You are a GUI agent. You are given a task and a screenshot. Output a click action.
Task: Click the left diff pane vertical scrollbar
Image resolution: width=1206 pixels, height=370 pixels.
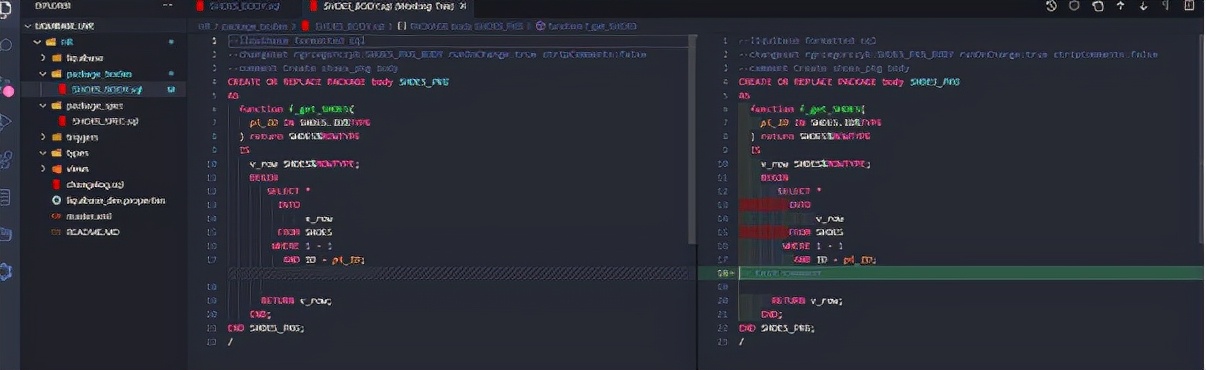[692, 140]
